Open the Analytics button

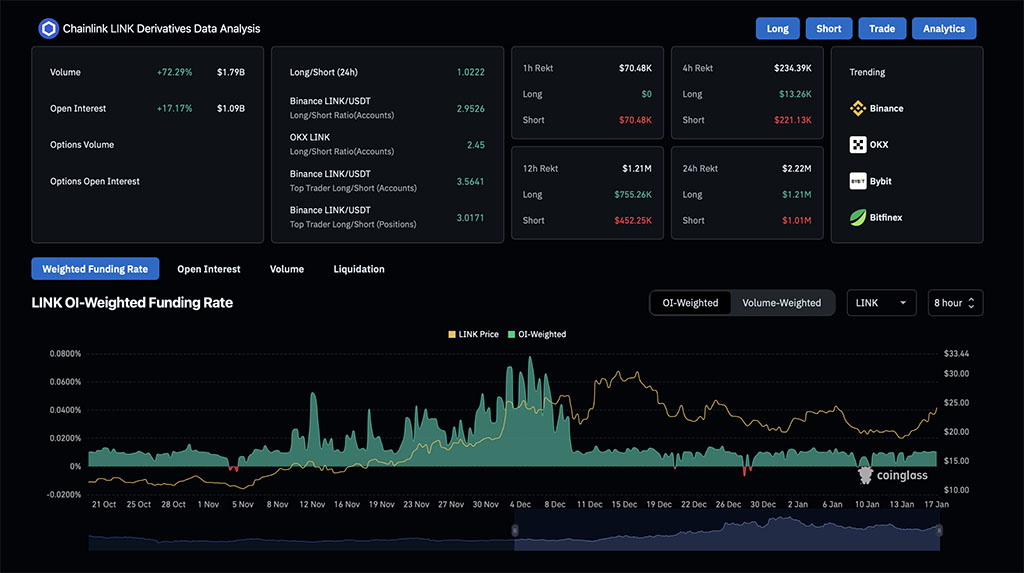coord(943,29)
